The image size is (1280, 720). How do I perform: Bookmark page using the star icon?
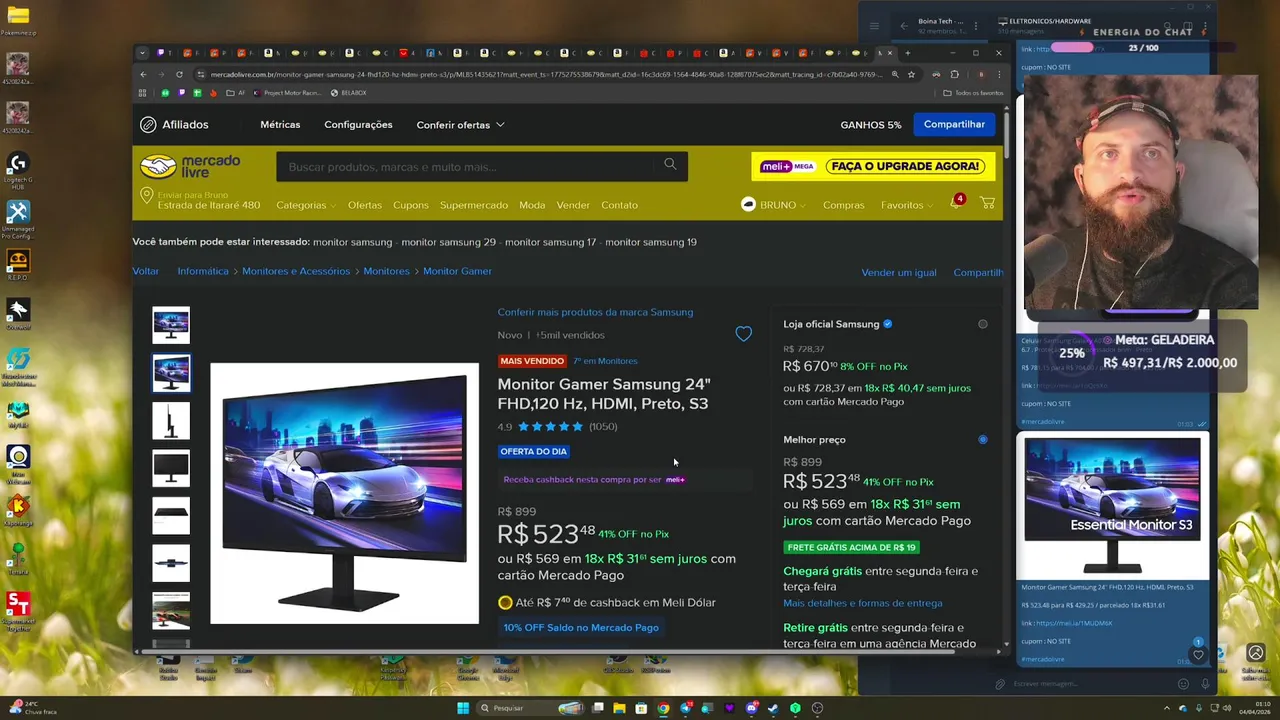(x=911, y=74)
